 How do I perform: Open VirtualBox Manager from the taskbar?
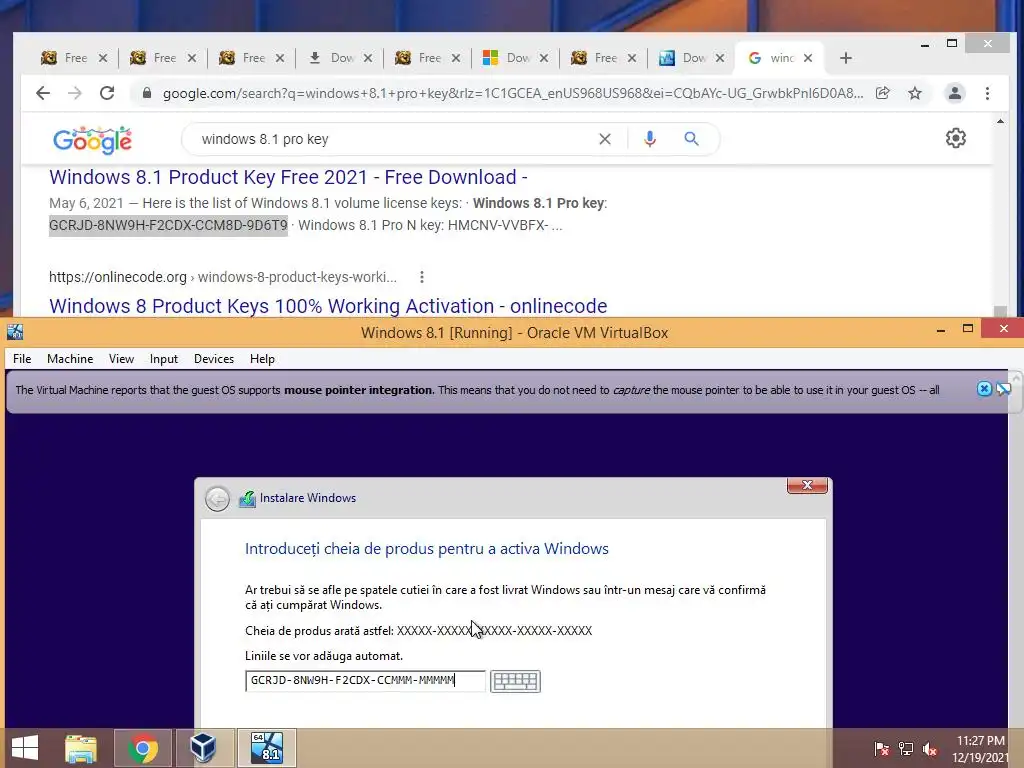click(203, 748)
